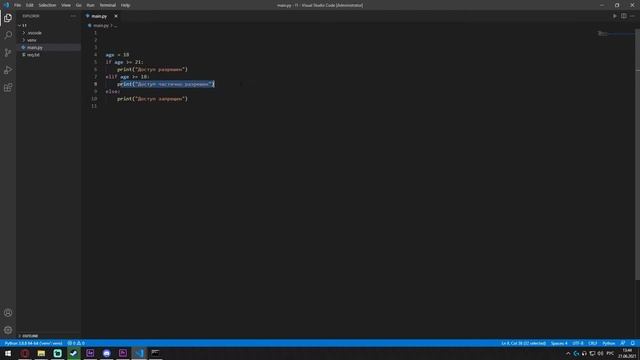Screen dimensions: 640x360
Task: Open the red circular app in taskbar
Action: tap(25, 353)
